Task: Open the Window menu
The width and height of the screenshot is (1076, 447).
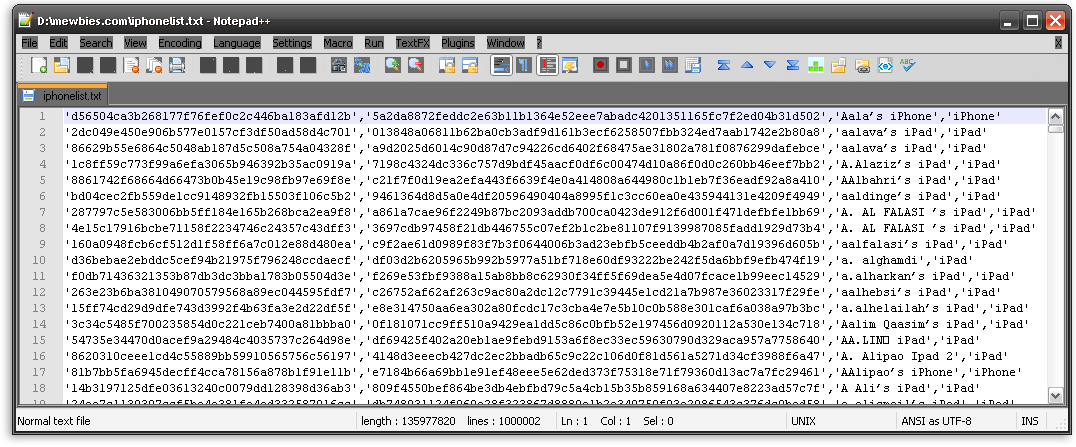Action: point(505,43)
